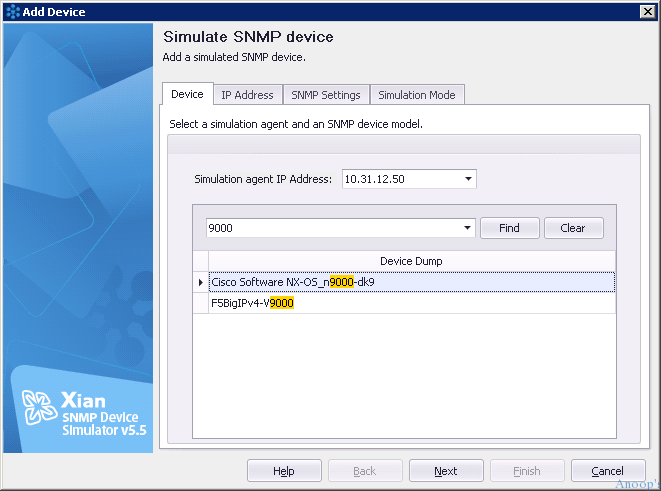Click the Find button
The height and width of the screenshot is (491, 661).
tap(510, 228)
